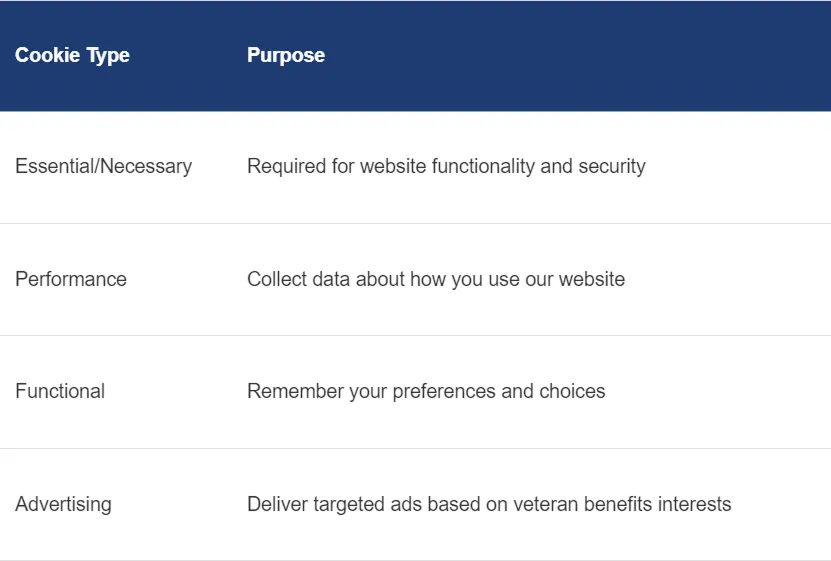Click the word "security" in Essential row
This screenshot has width=831, height=561.
pyautogui.click(x=612, y=166)
